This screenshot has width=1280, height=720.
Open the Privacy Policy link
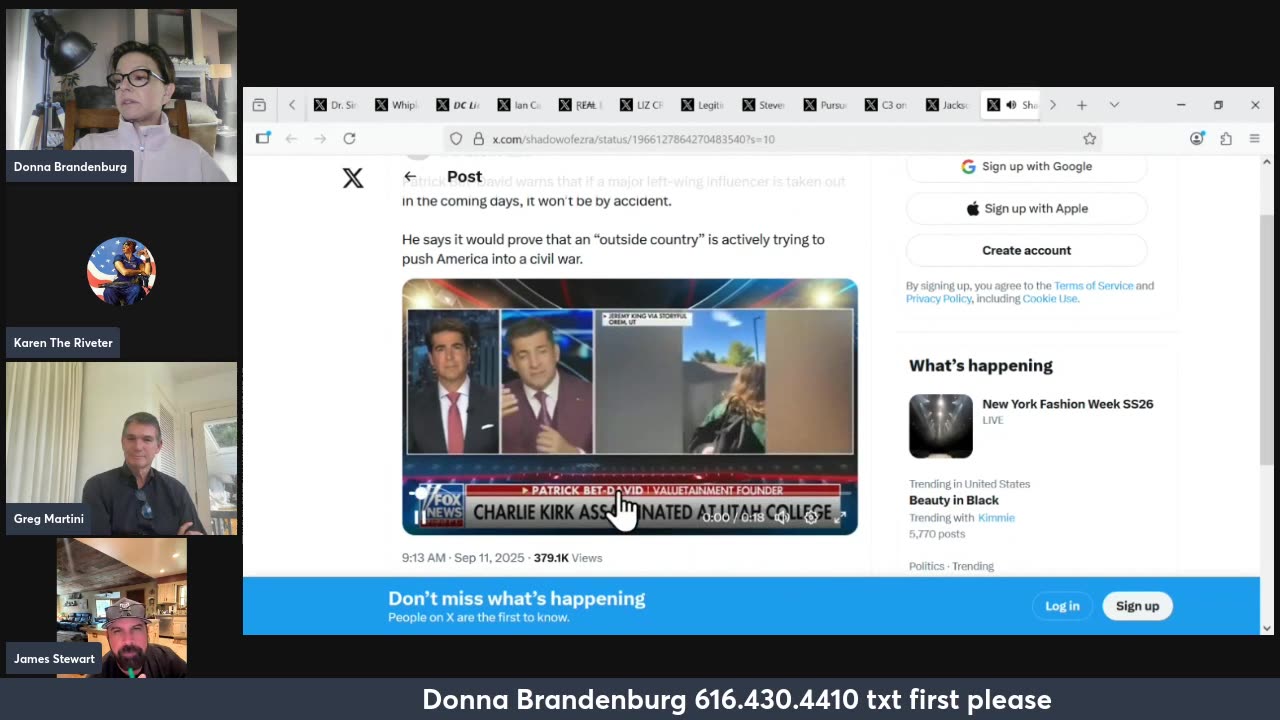coord(938,299)
